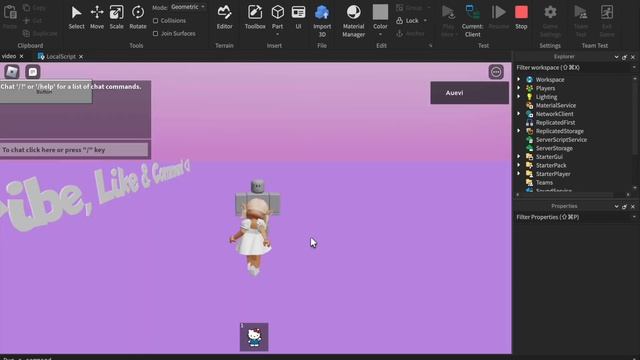This screenshot has width=640, height=360.
Task: Stop the play test
Action: (x=521, y=17)
